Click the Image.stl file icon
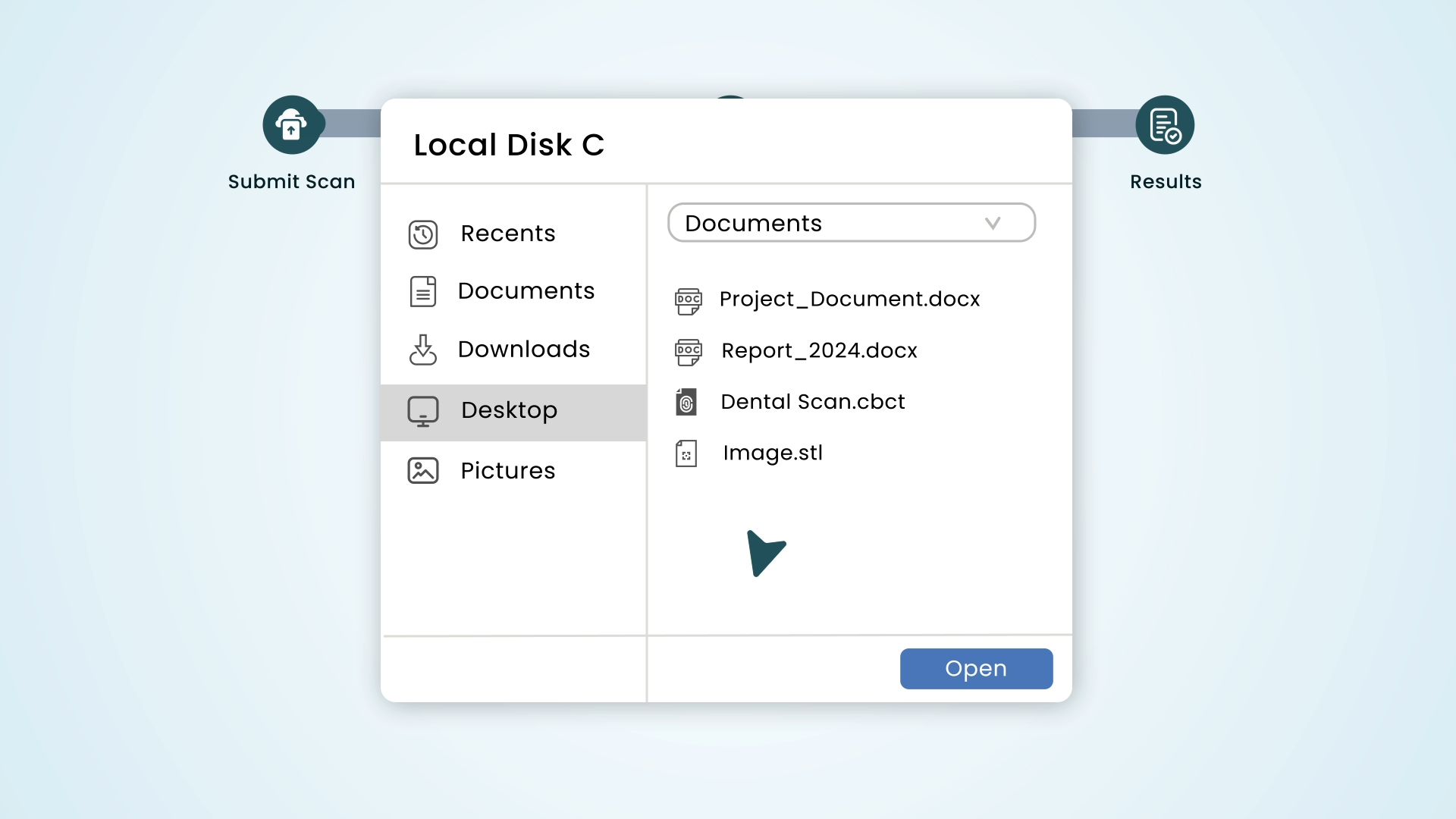Image resolution: width=1456 pixels, height=819 pixels. [686, 453]
